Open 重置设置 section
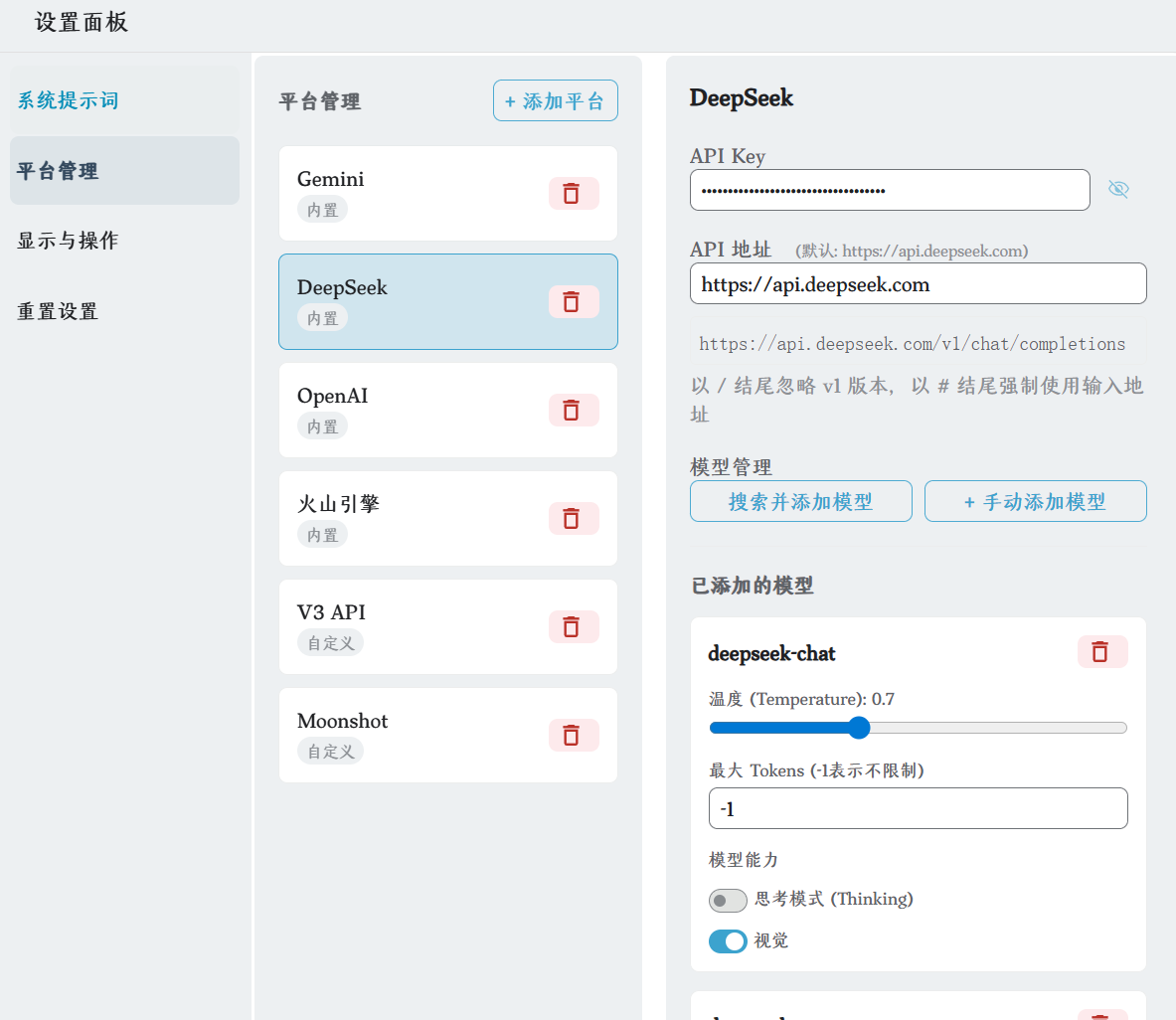 (124, 311)
